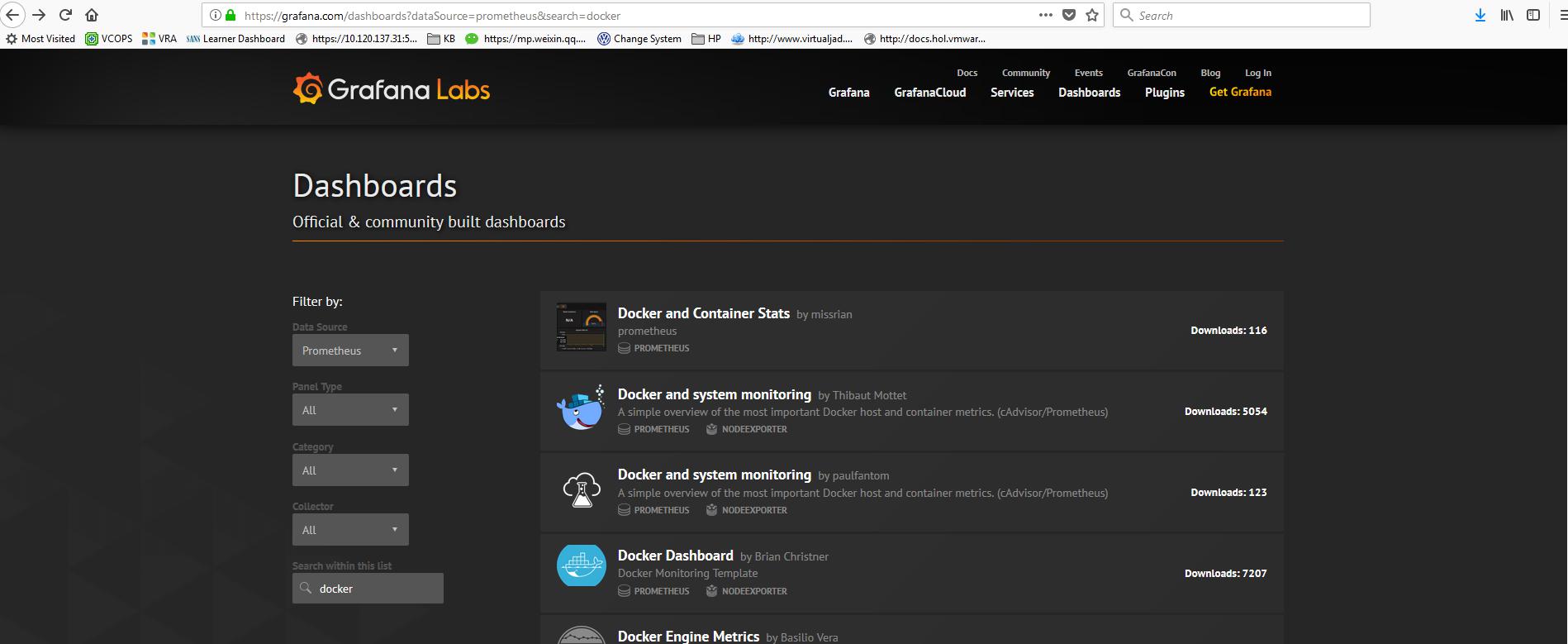Open the Plugins nav item

[1165, 93]
